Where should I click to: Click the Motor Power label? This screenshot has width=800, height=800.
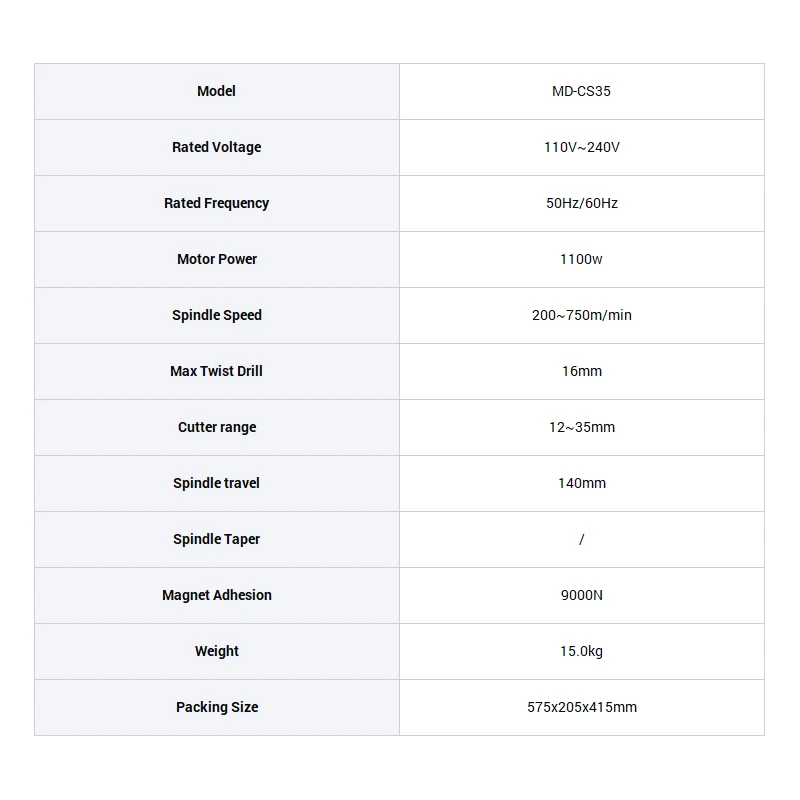pos(216,259)
